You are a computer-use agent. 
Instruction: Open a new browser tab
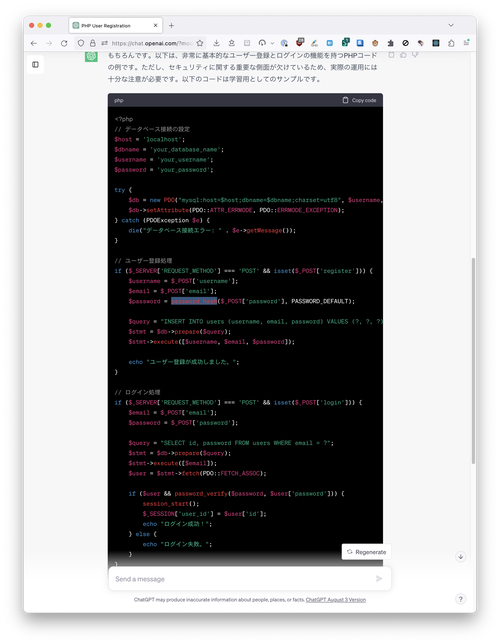(171, 25)
